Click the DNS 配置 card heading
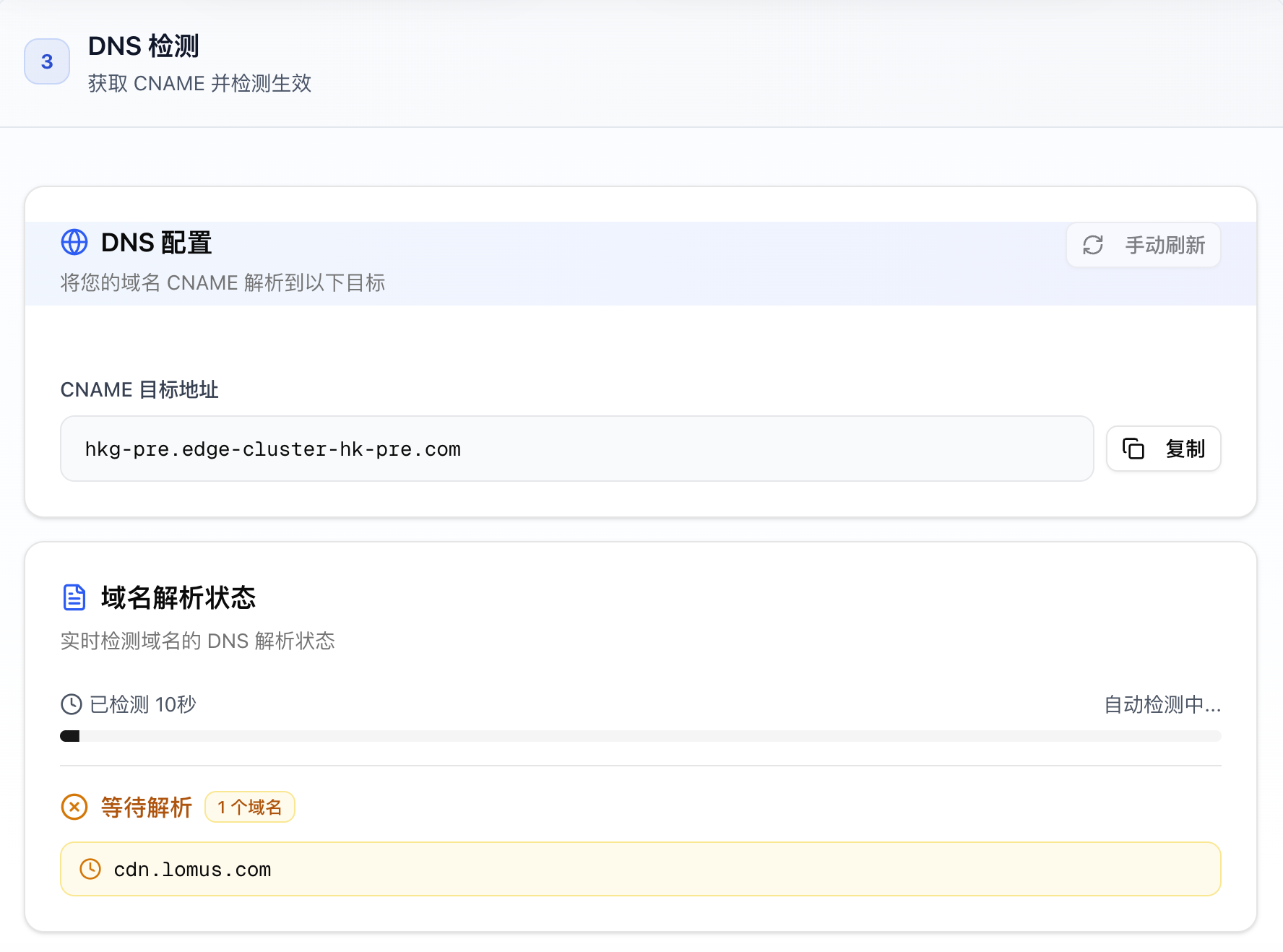 pos(156,243)
